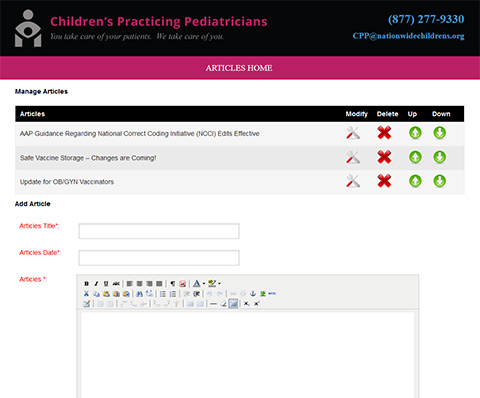480x398 pixels.
Task: Click the Paste as plain text icon
Action: click(x=116, y=294)
